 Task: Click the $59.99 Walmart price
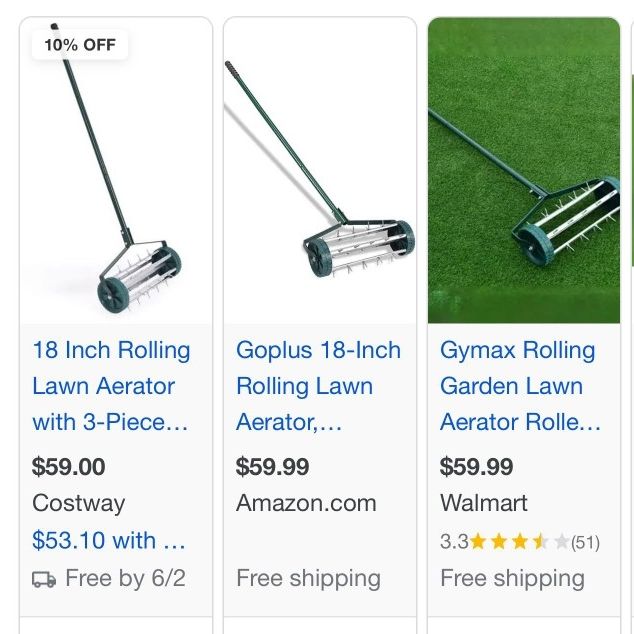tap(476, 466)
